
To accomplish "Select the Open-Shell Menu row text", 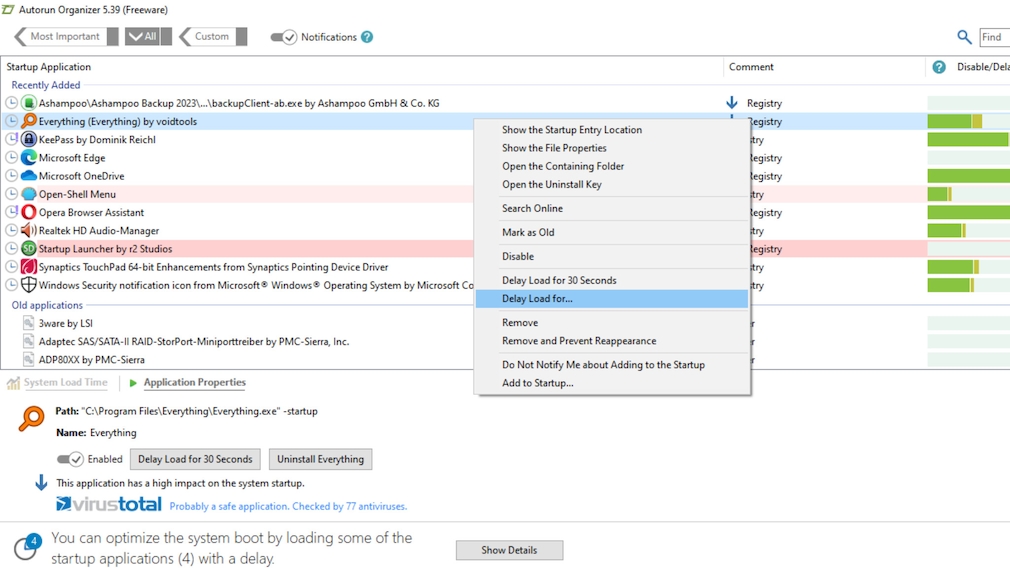I will 77,194.
